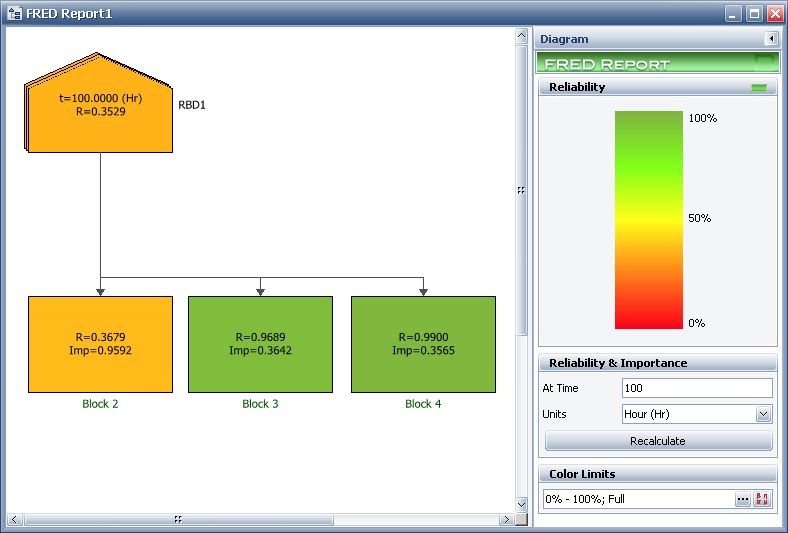Select Block 4 green box

[423, 344]
